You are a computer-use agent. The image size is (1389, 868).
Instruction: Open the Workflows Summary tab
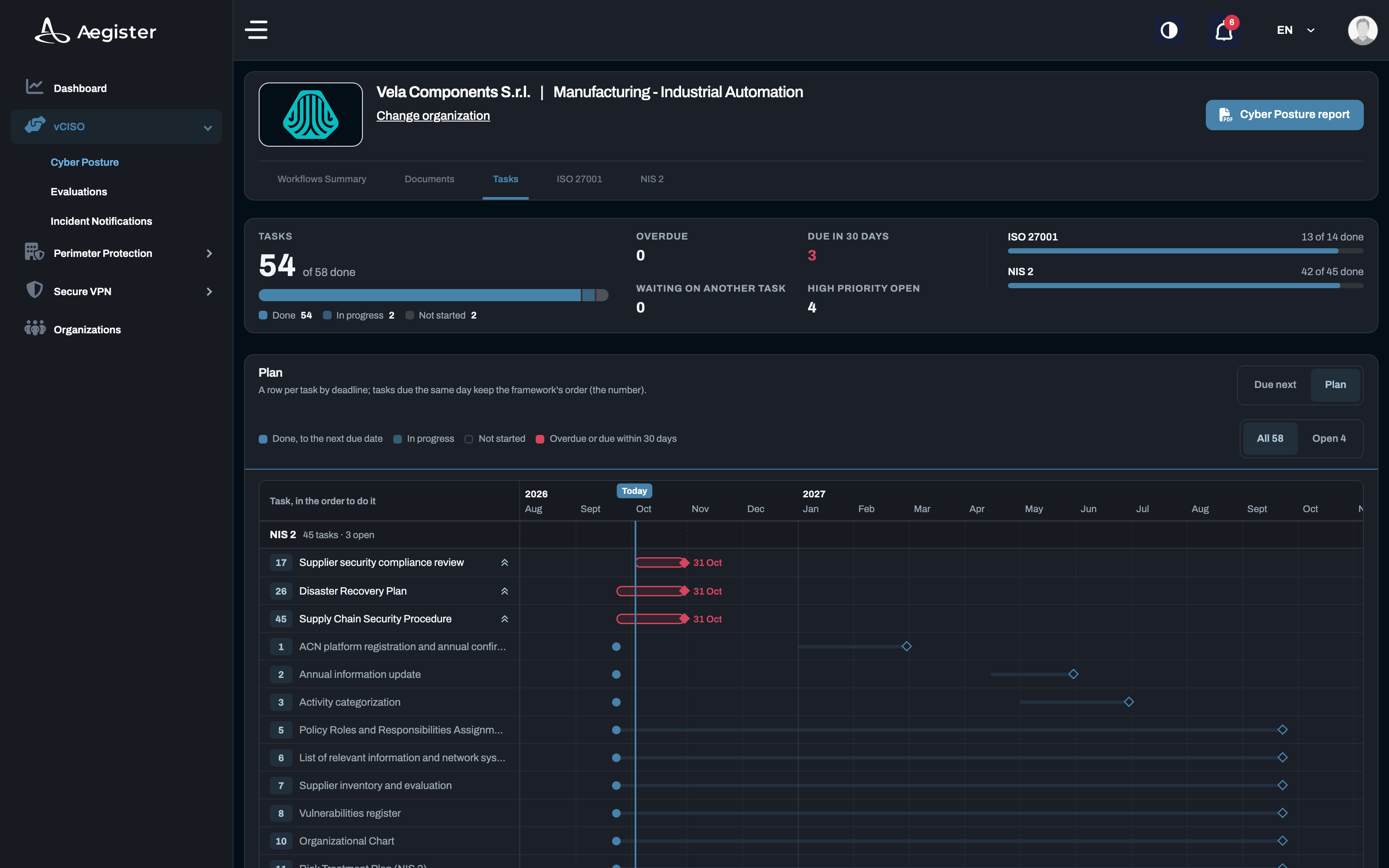(321, 179)
